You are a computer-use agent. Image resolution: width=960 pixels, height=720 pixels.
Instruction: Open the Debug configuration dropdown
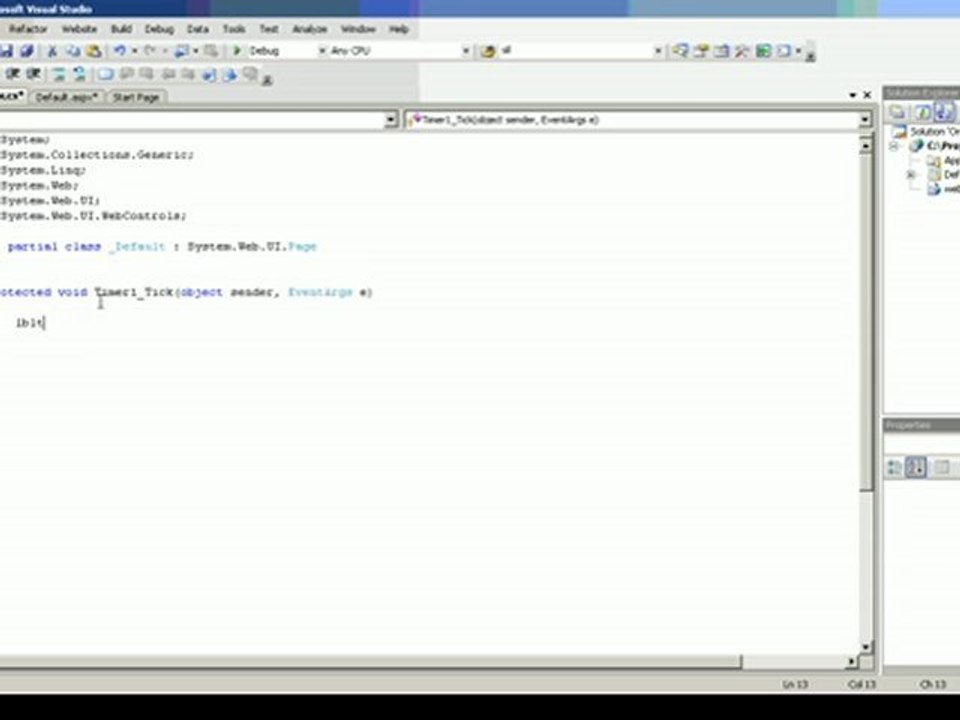[322, 51]
